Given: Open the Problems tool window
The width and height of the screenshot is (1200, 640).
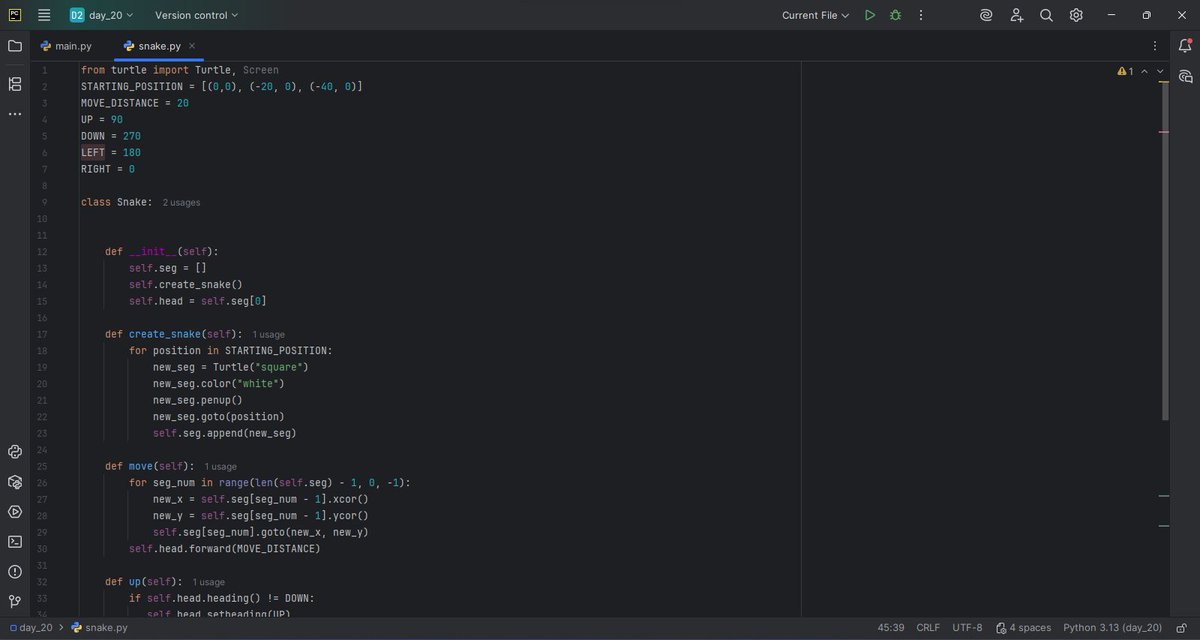Looking at the screenshot, I should pyautogui.click(x=14, y=572).
